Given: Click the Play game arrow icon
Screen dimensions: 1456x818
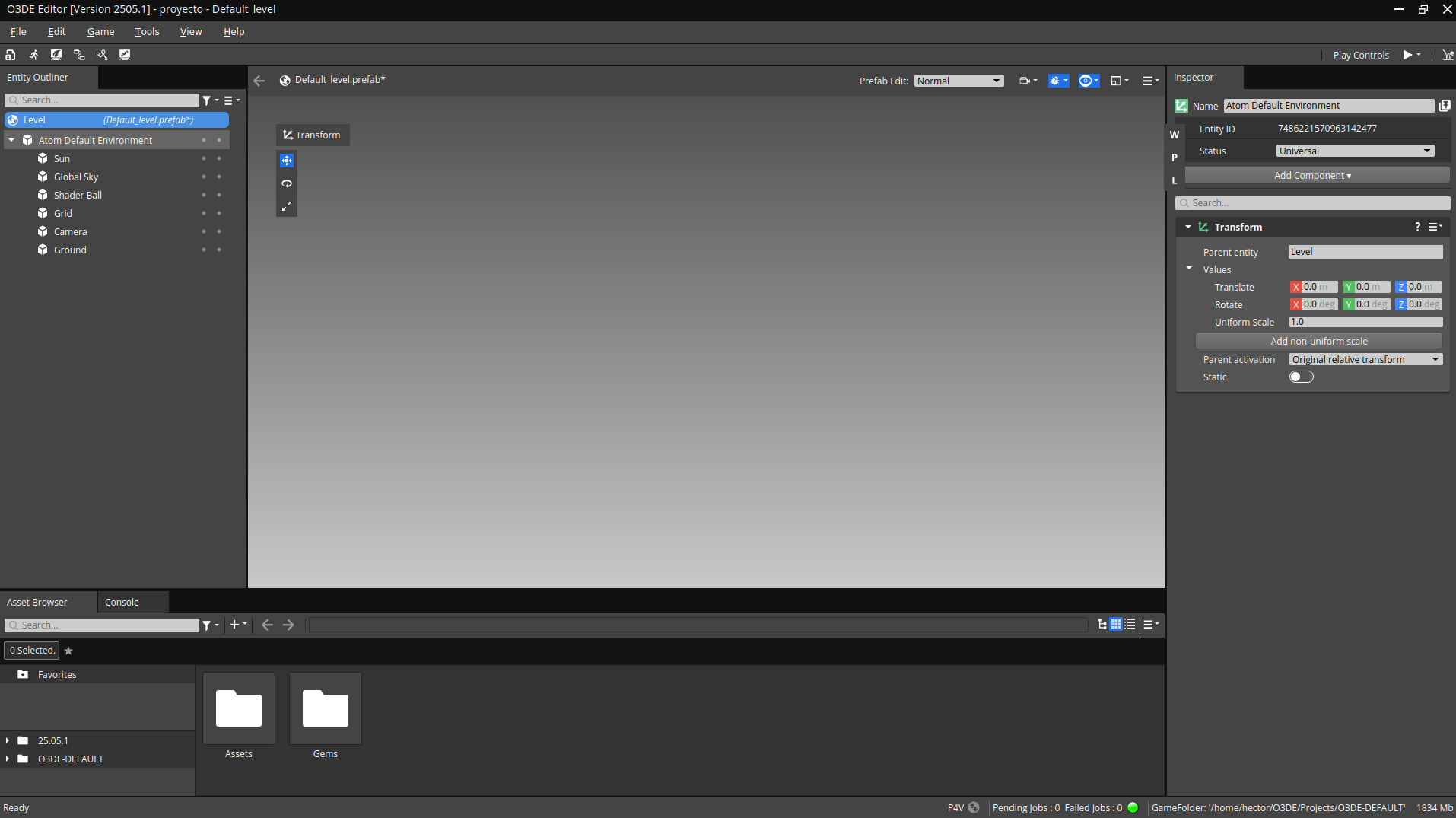Looking at the screenshot, I should pos(1407,55).
